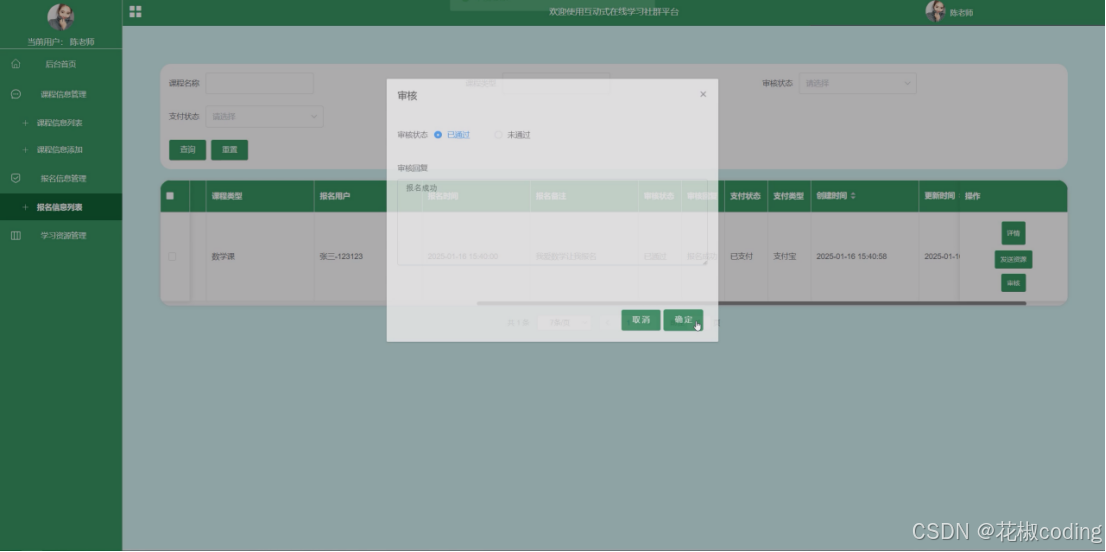The image size is (1106, 552).
Task: Click the 支付类型 column header
Action: (x=788, y=196)
